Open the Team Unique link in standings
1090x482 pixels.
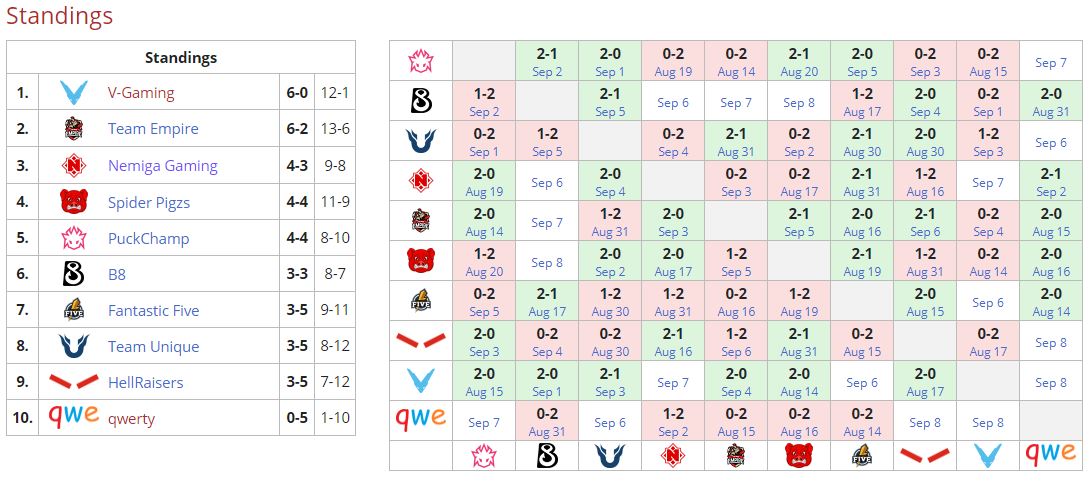point(153,346)
